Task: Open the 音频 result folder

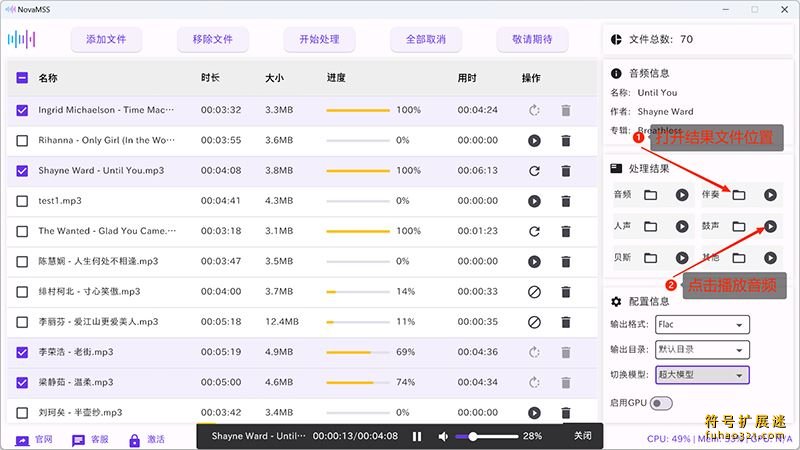Action: (x=651, y=195)
